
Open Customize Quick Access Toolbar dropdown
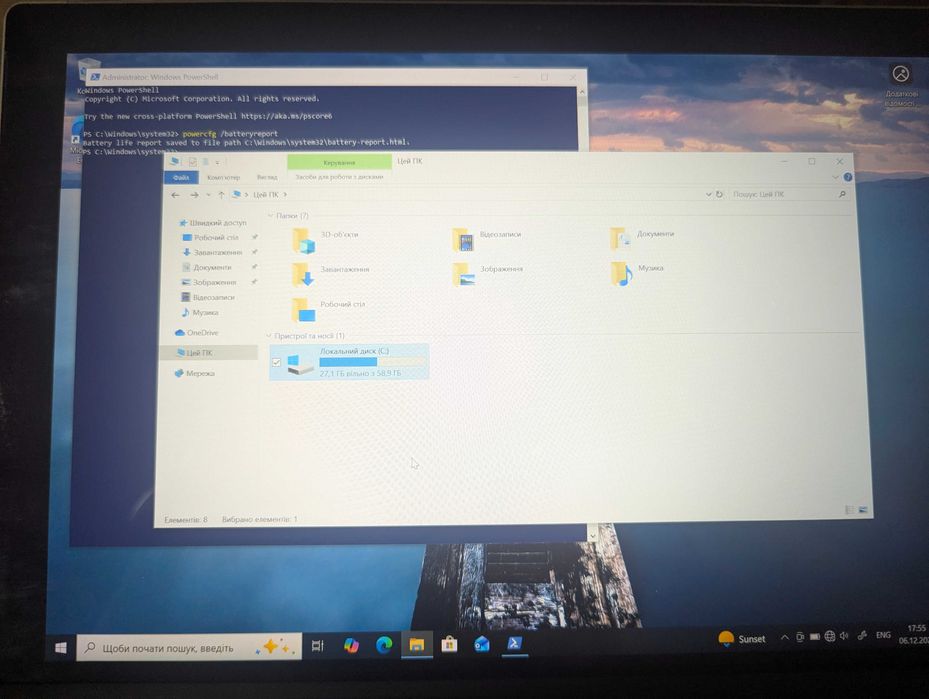(x=217, y=162)
